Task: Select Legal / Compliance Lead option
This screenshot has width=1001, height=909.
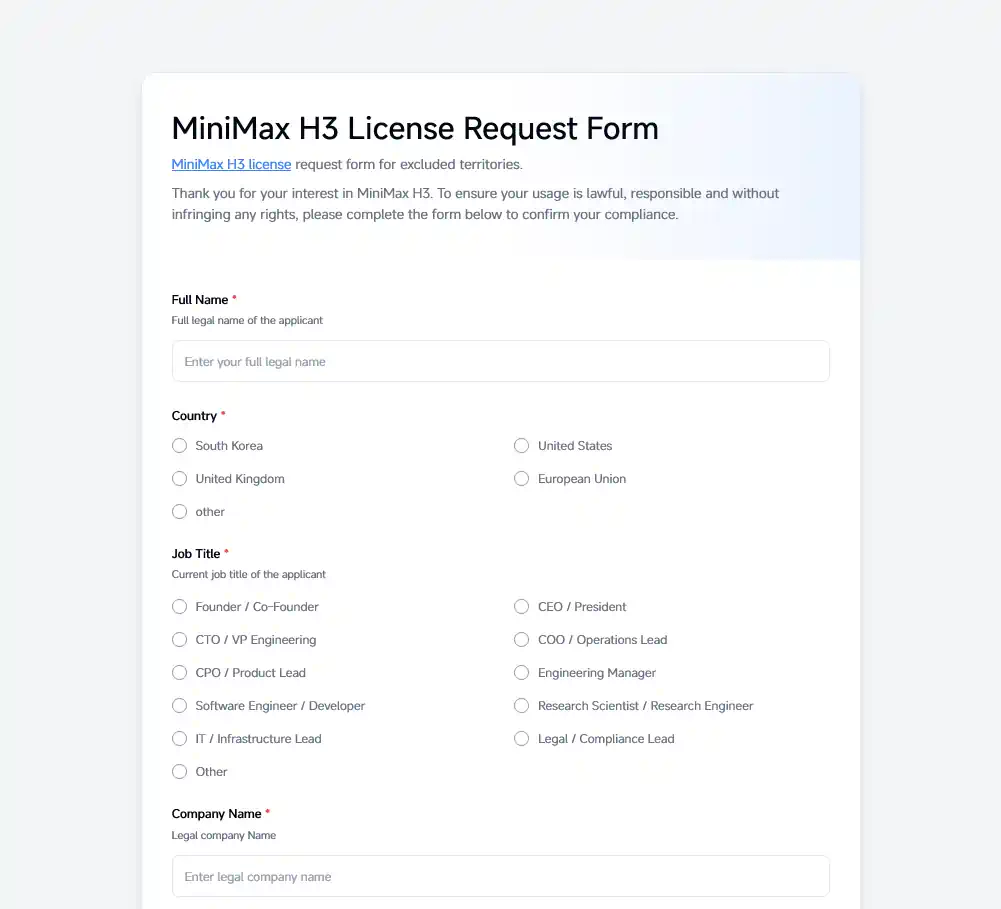Action: [522, 739]
